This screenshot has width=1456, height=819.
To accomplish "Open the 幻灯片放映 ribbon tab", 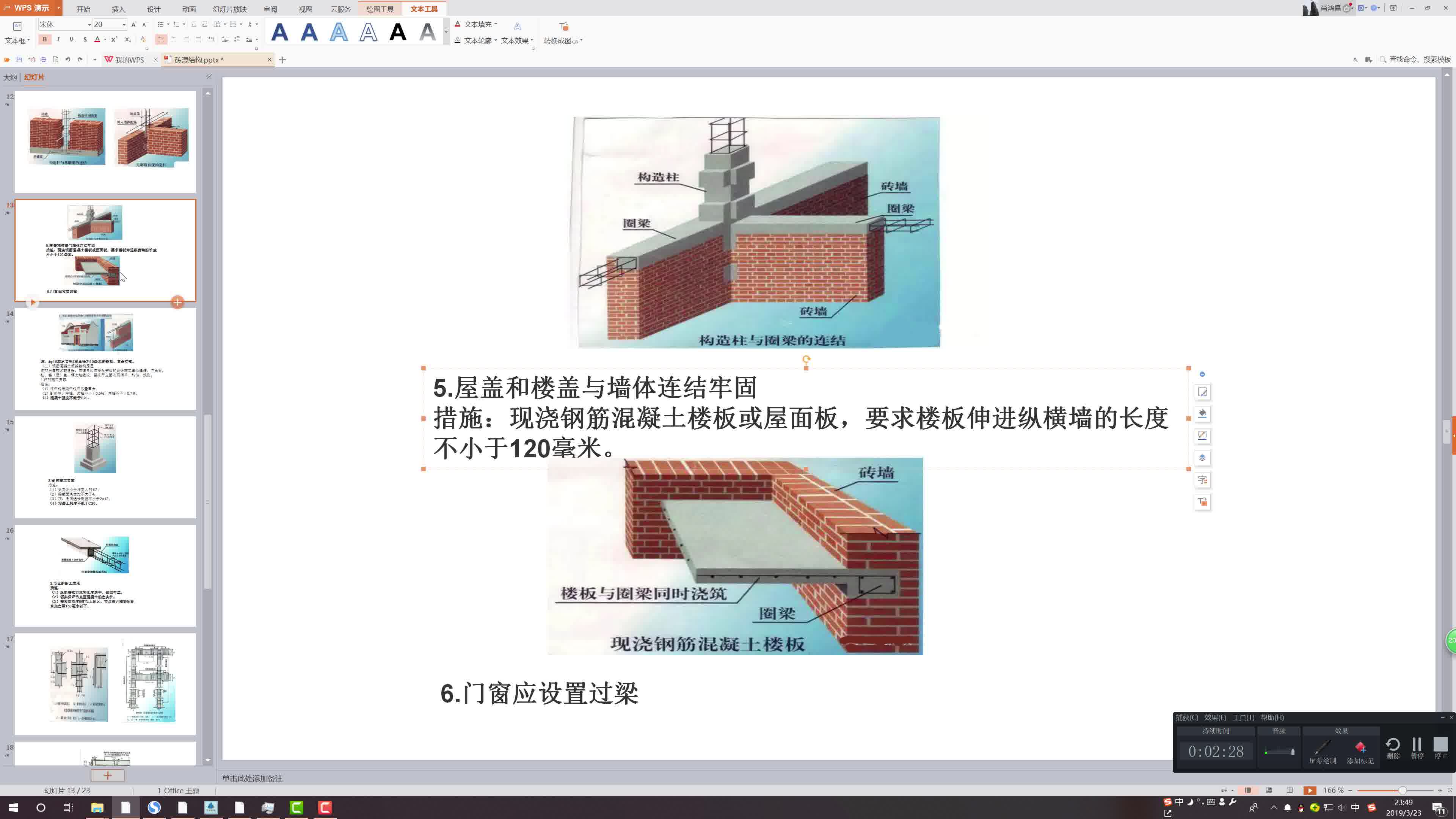I will 229,9.
